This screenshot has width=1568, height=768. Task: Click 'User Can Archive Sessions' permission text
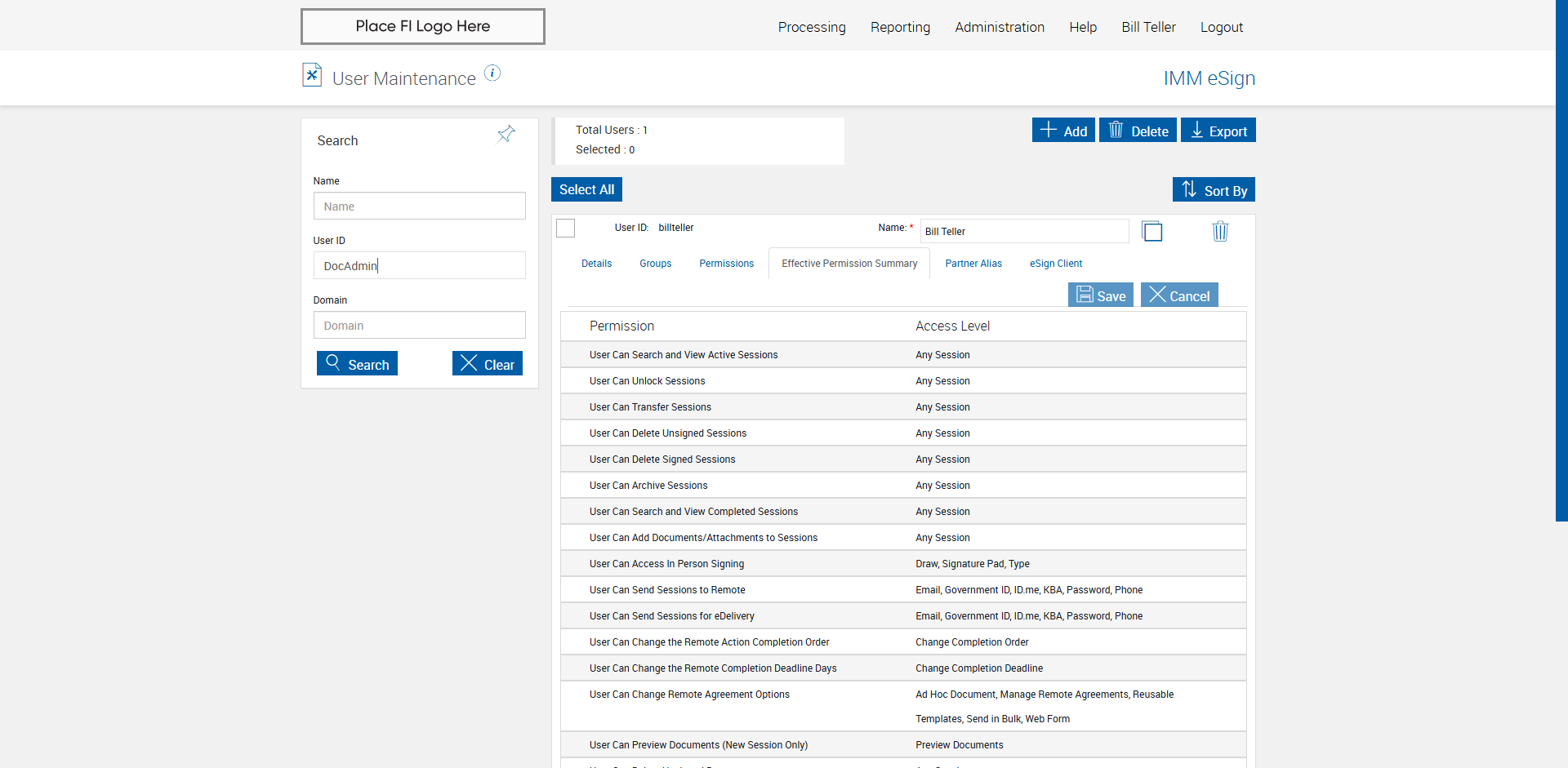[648, 486]
